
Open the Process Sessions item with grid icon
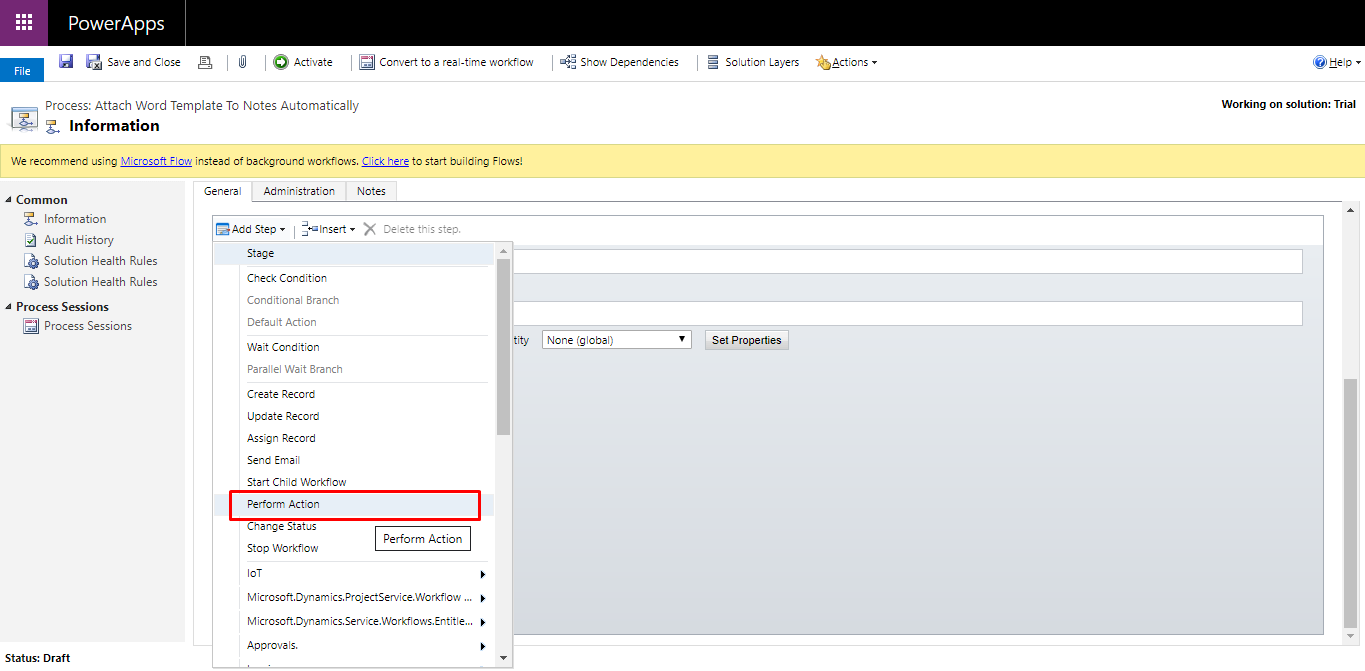[88, 326]
